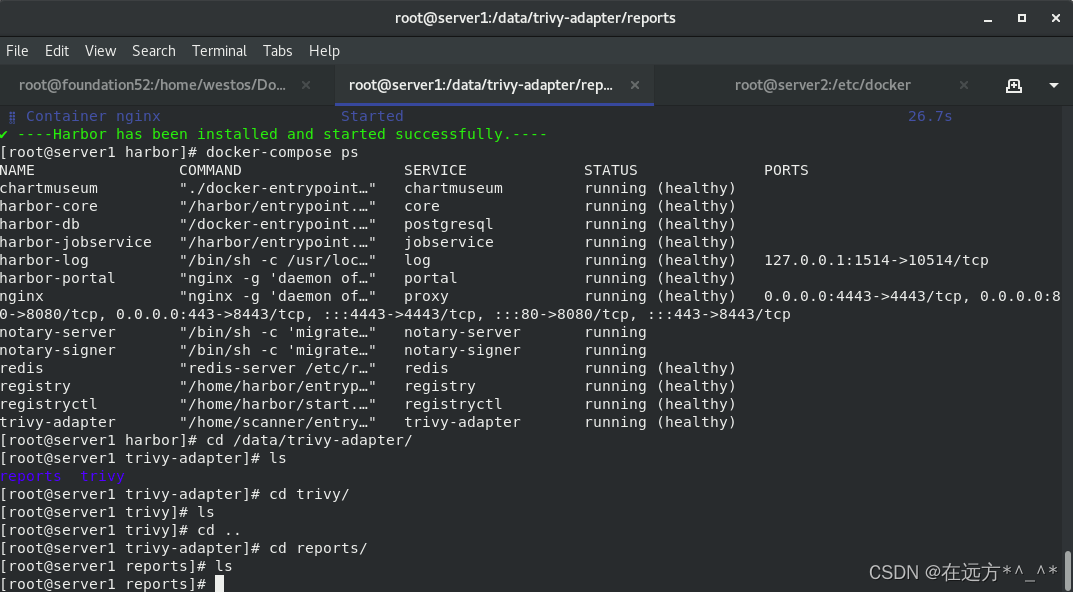Open the Tabs menu
The height and width of the screenshot is (592, 1073).
pos(277,51)
